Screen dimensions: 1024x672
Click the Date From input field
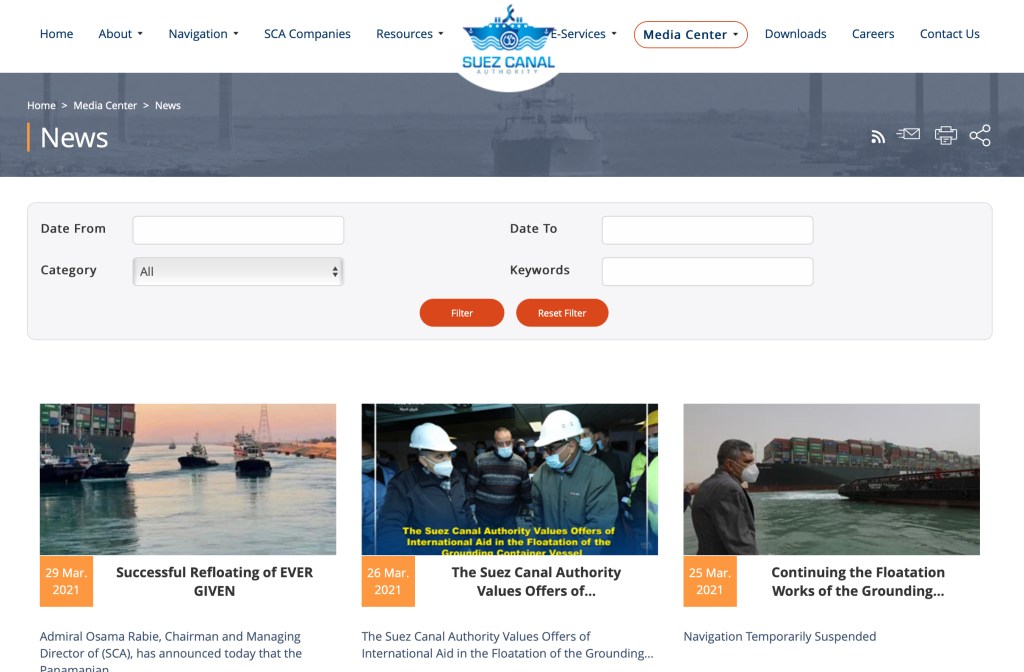(238, 230)
